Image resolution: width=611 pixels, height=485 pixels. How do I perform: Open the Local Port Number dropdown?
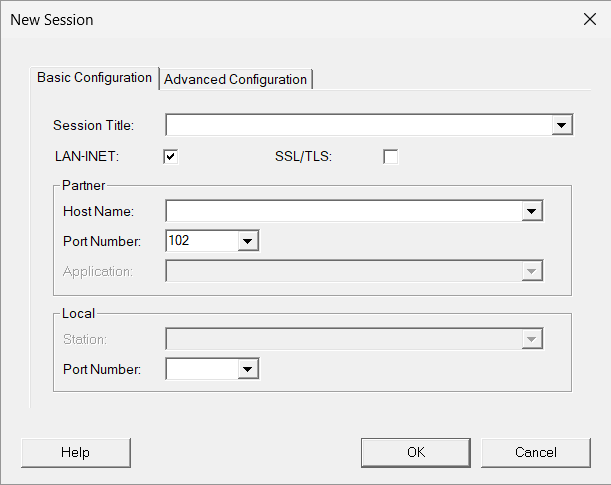pos(248,369)
